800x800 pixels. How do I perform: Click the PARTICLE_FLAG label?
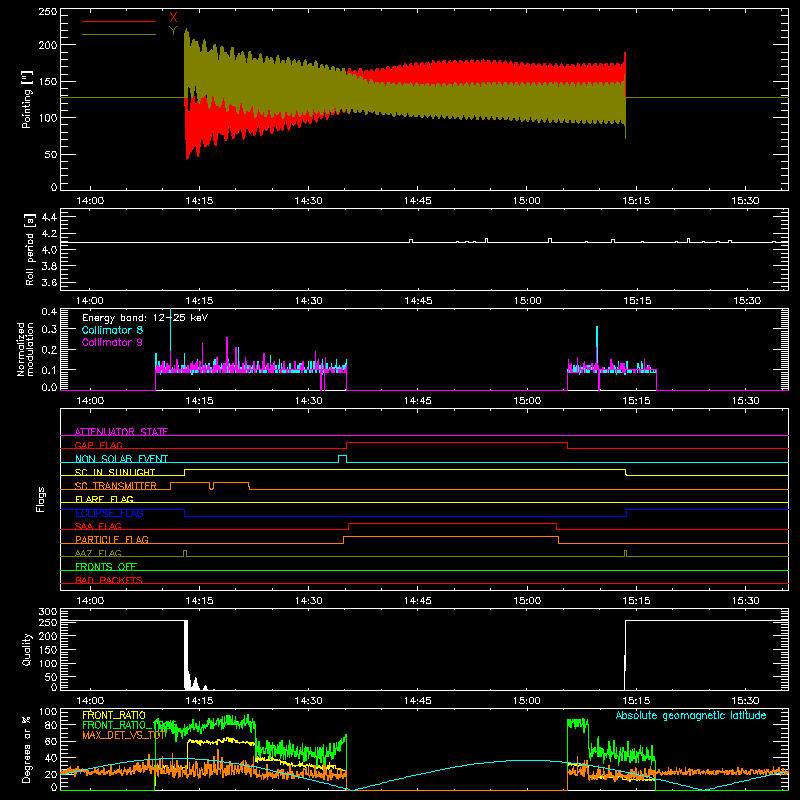pos(112,539)
